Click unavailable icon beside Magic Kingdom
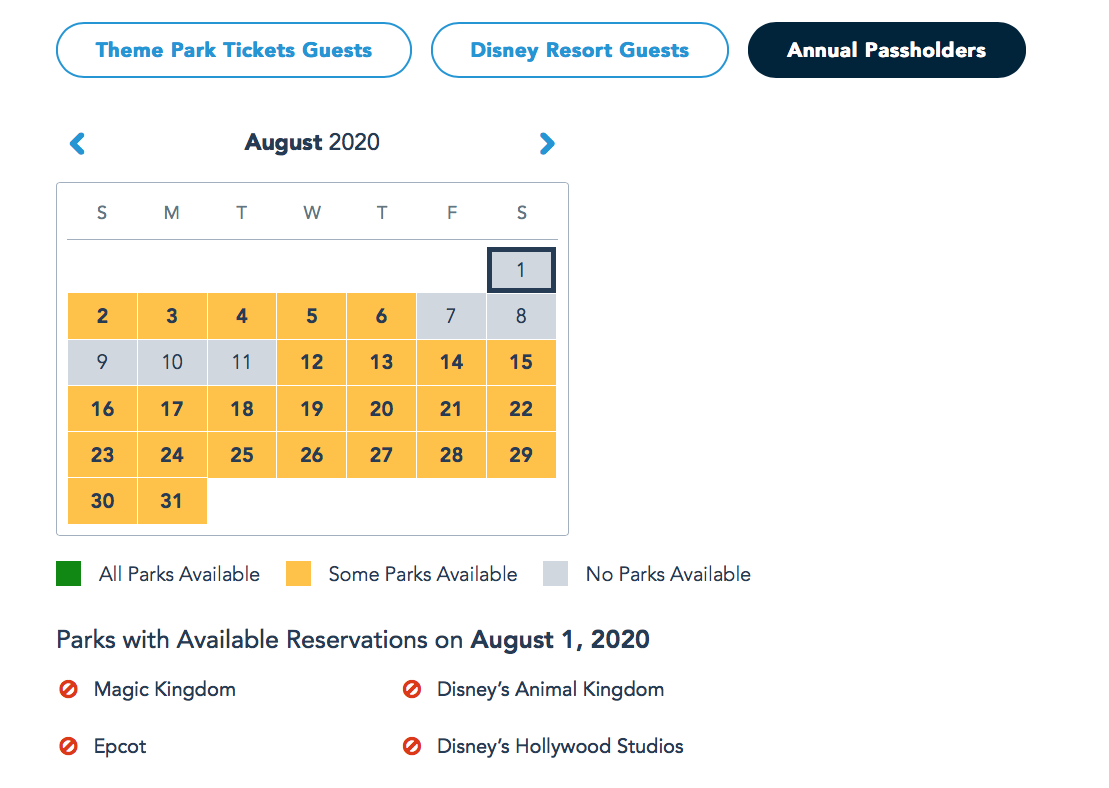Image resolution: width=1109 pixels, height=788 pixels. [x=69, y=689]
